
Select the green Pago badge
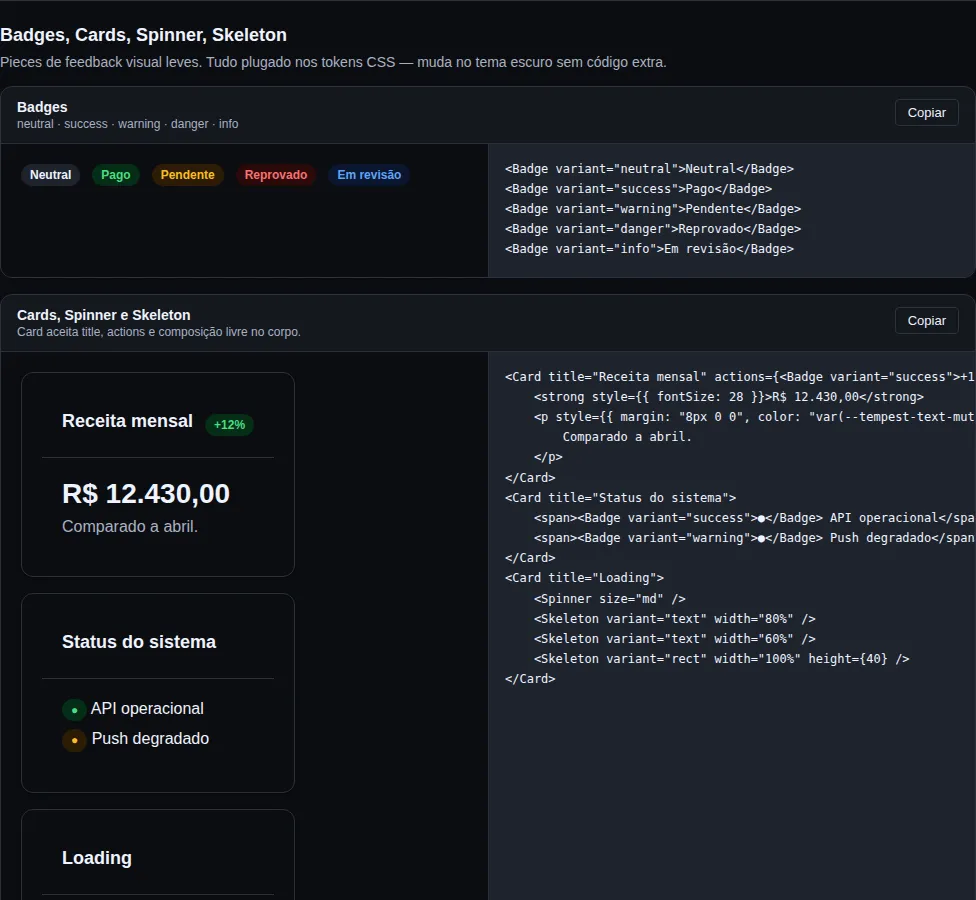point(116,175)
